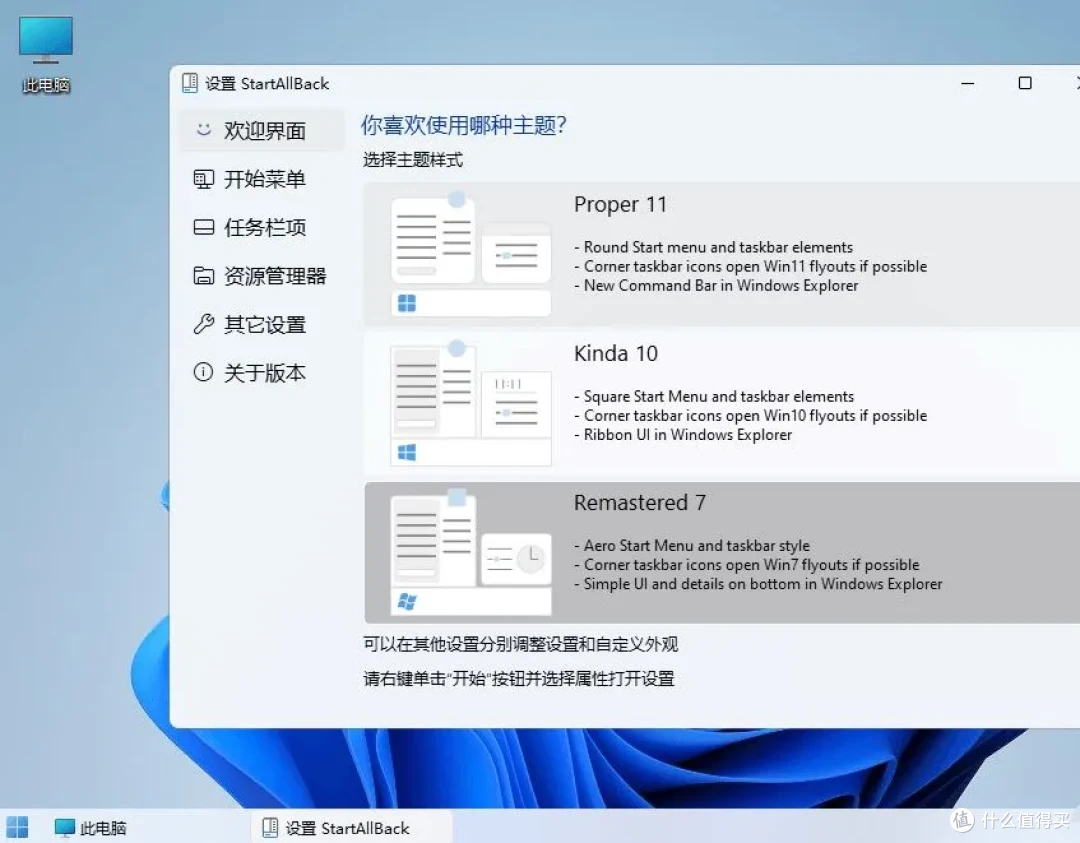
Task: Click the folder icon beside 资源管理器
Action: click(x=203, y=276)
